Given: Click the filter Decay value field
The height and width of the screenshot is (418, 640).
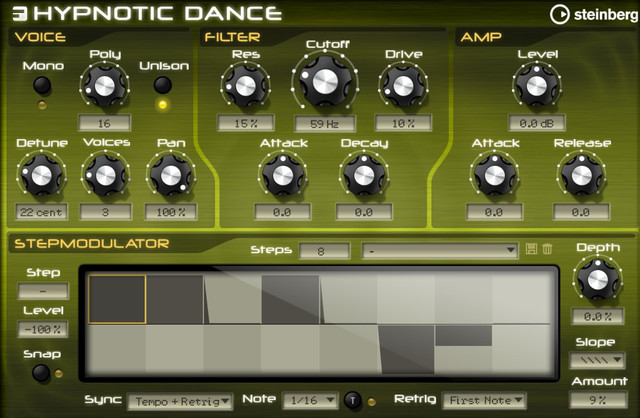Looking at the screenshot, I should click(364, 212).
